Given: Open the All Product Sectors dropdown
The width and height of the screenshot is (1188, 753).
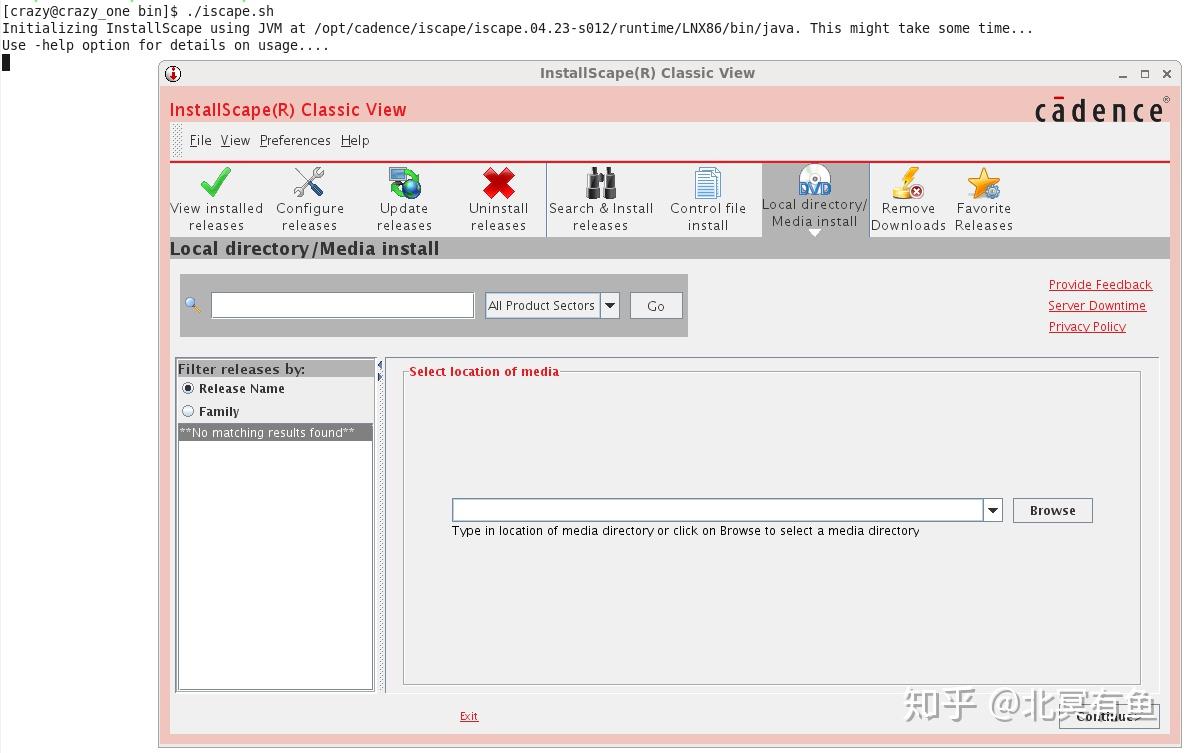Looking at the screenshot, I should [x=610, y=305].
